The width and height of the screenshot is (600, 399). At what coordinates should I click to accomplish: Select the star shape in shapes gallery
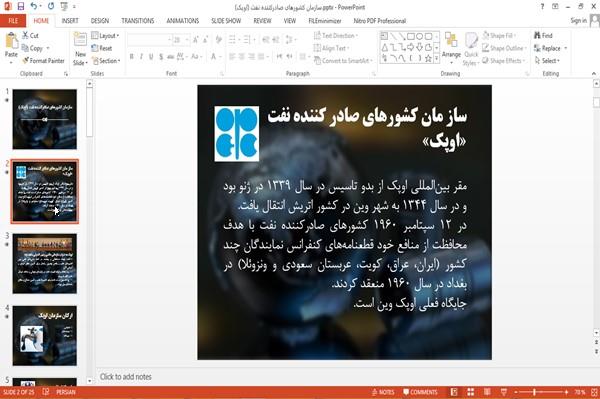tap(428, 58)
